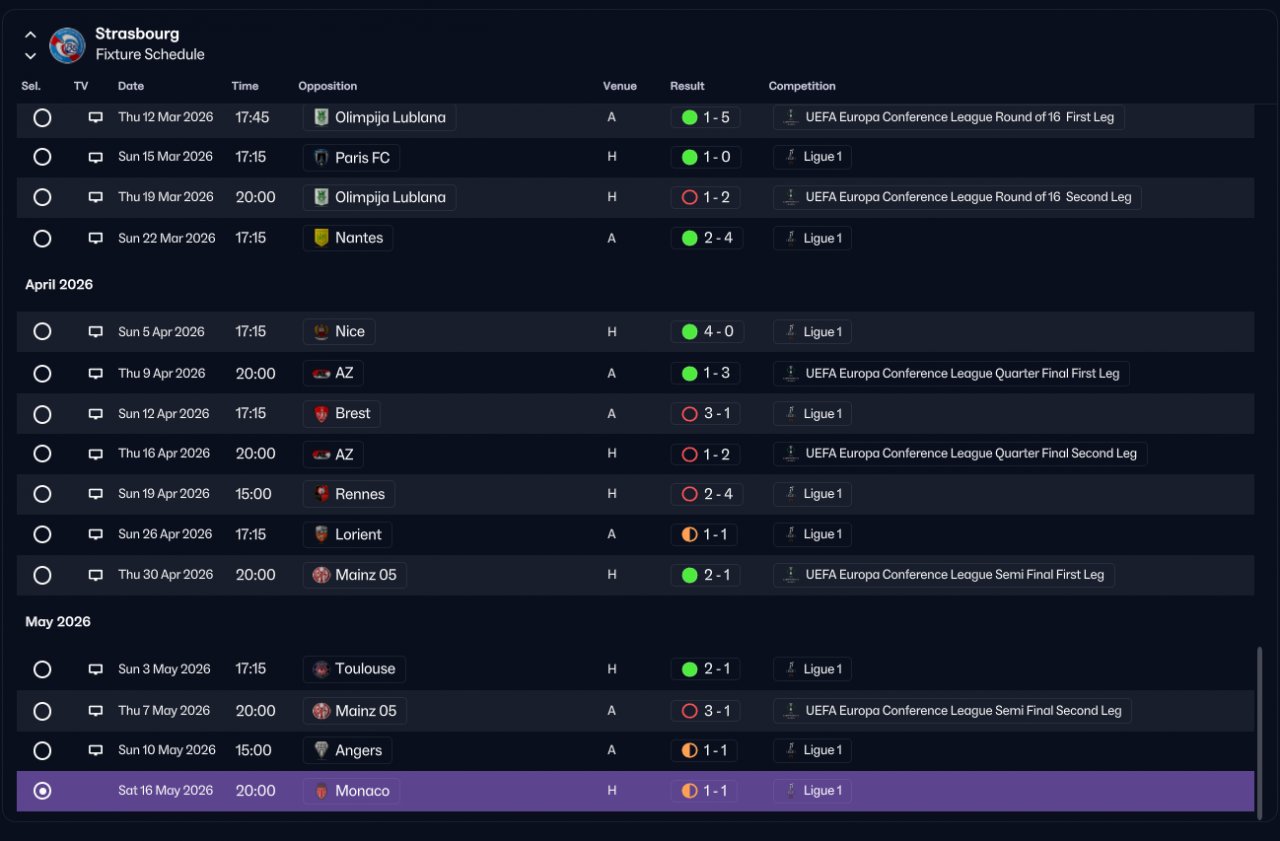The height and width of the screenshot is (841, 1280).
Task: Select the radio button for Rennes fixture
Action: 42,494
